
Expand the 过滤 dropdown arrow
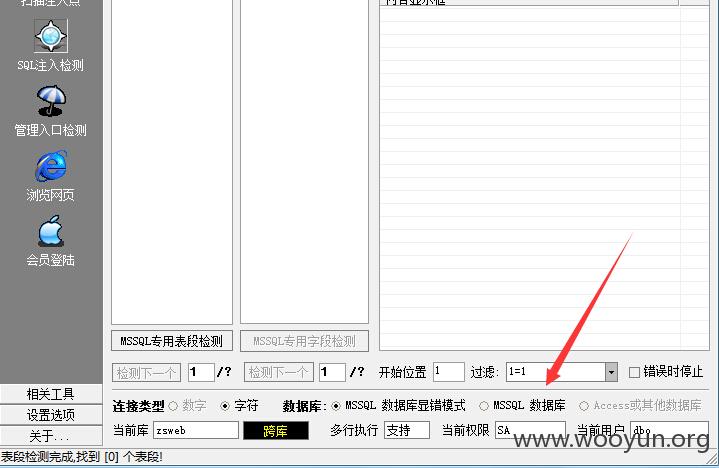(x=611, y=372)
